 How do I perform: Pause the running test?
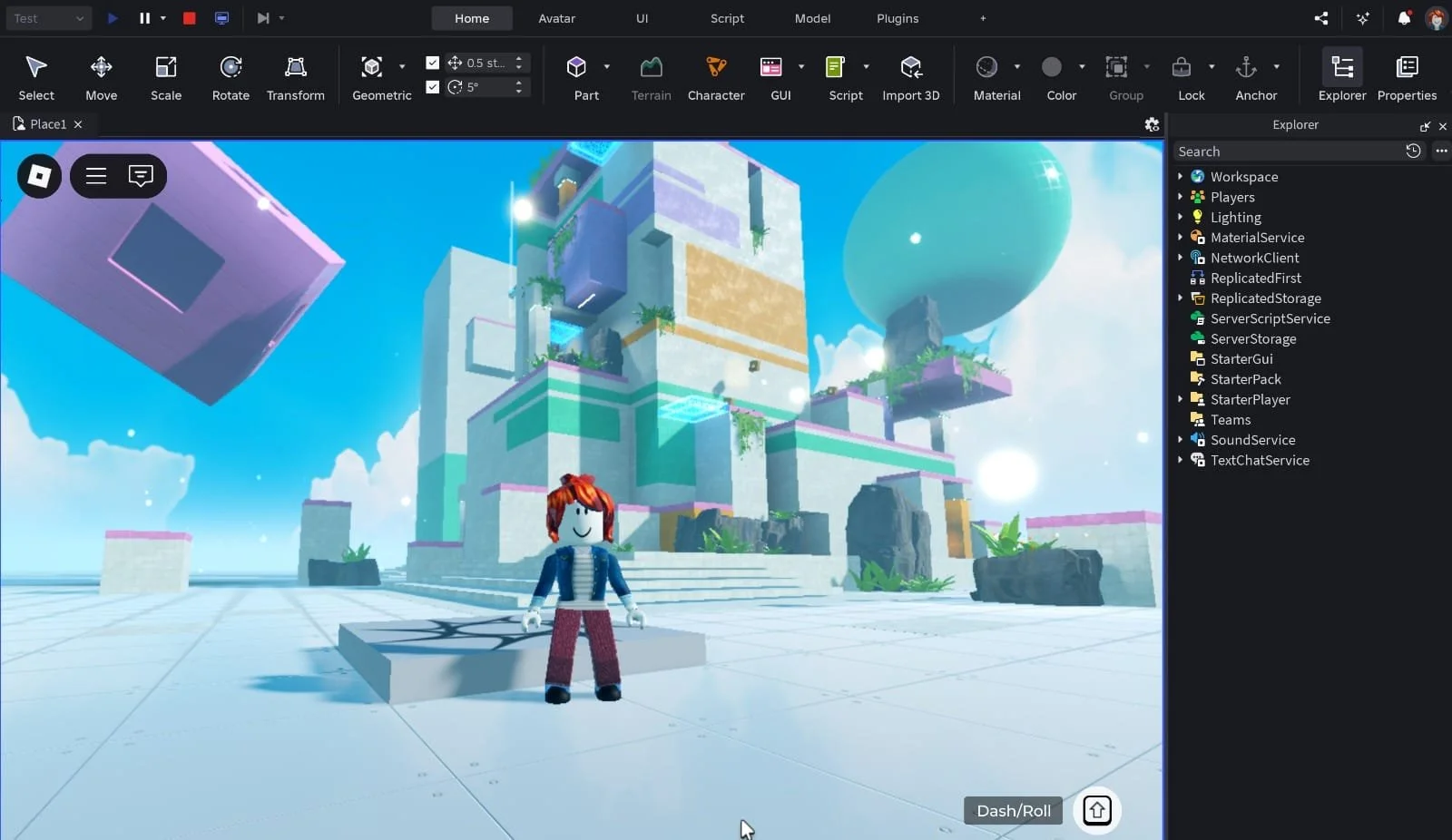pos(144,18)
